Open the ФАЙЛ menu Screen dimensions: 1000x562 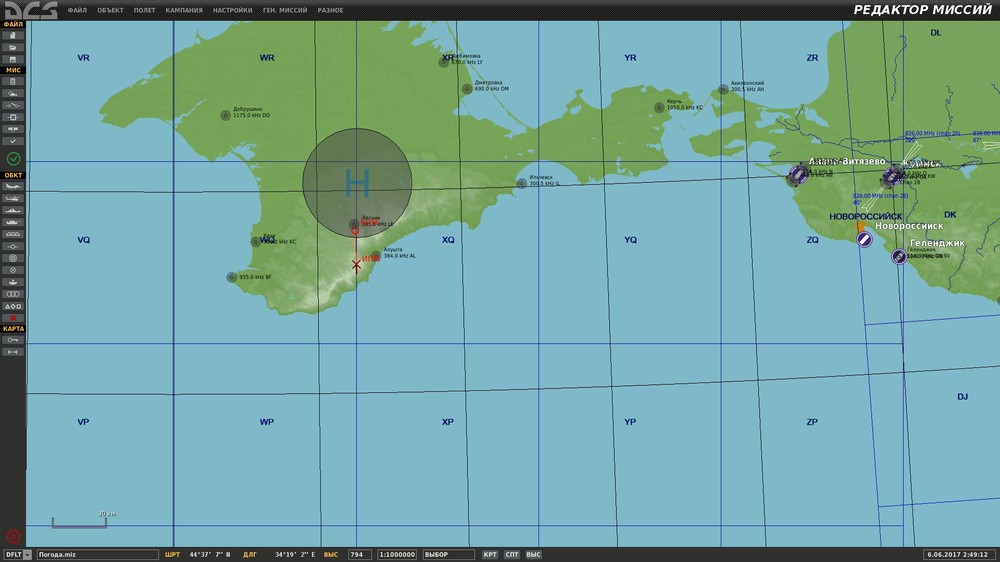(77, 10)
